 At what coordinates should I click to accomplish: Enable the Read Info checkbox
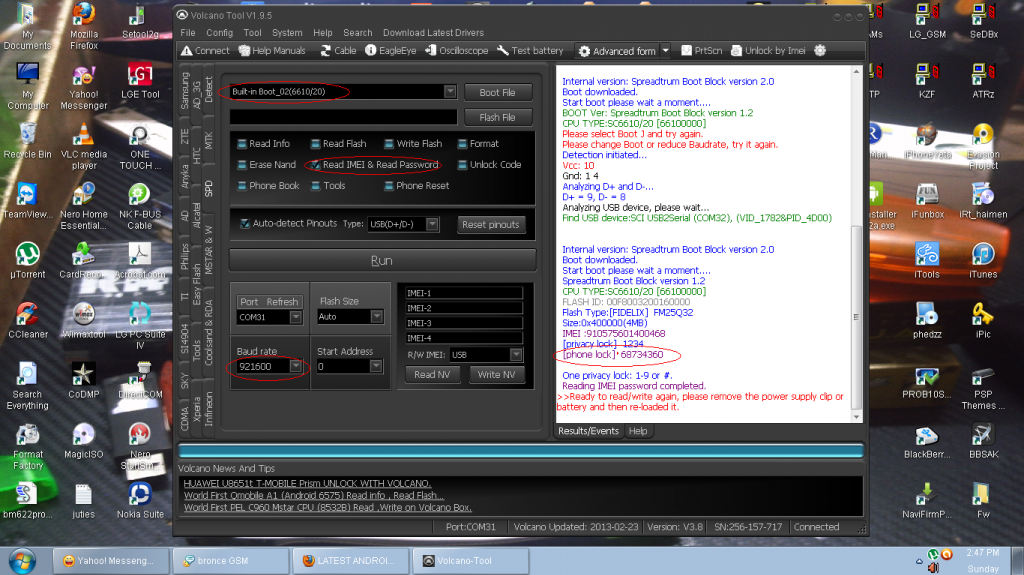click(x=242, y=144)
